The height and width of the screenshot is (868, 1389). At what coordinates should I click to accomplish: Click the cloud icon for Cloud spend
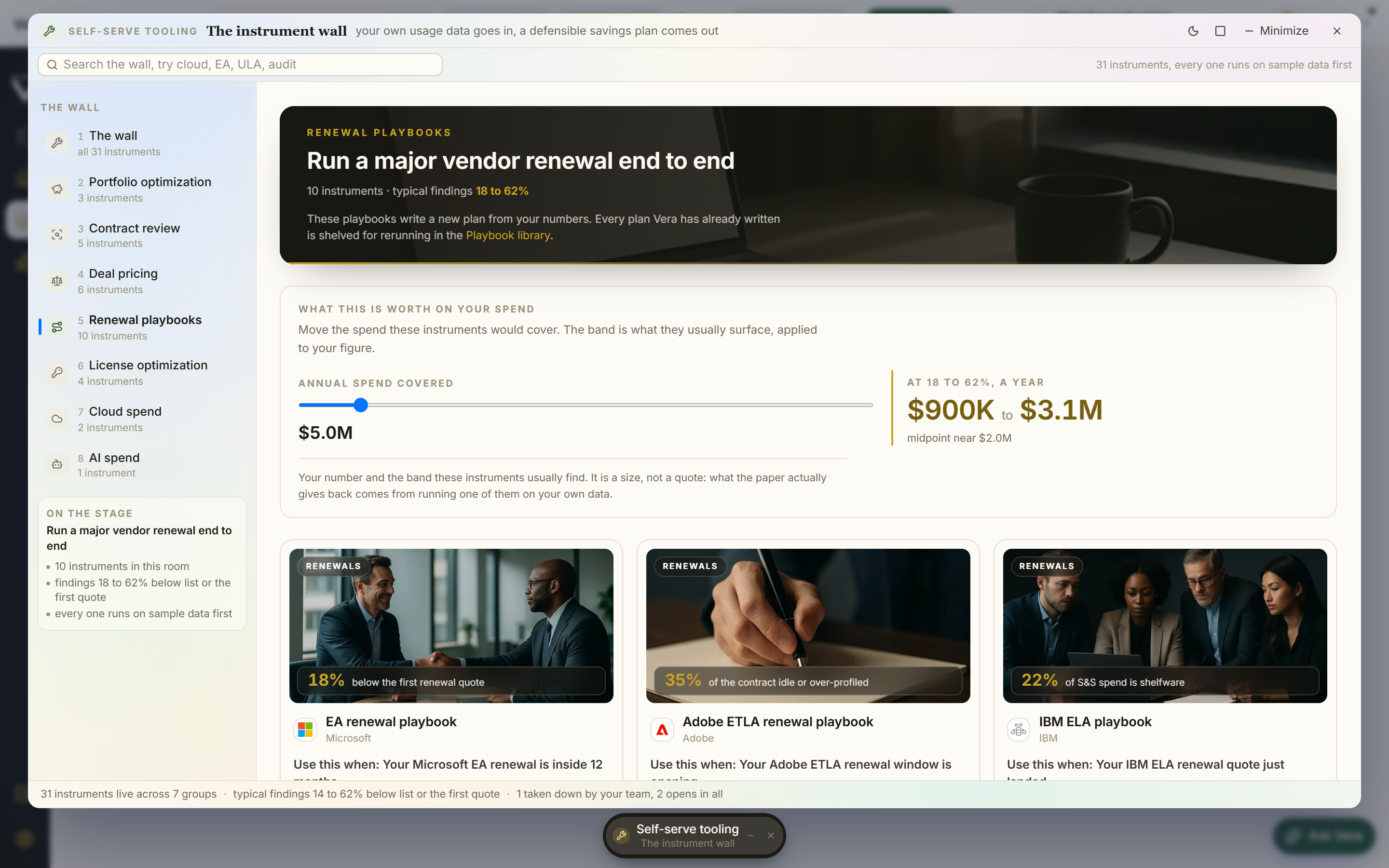[57, 419]
